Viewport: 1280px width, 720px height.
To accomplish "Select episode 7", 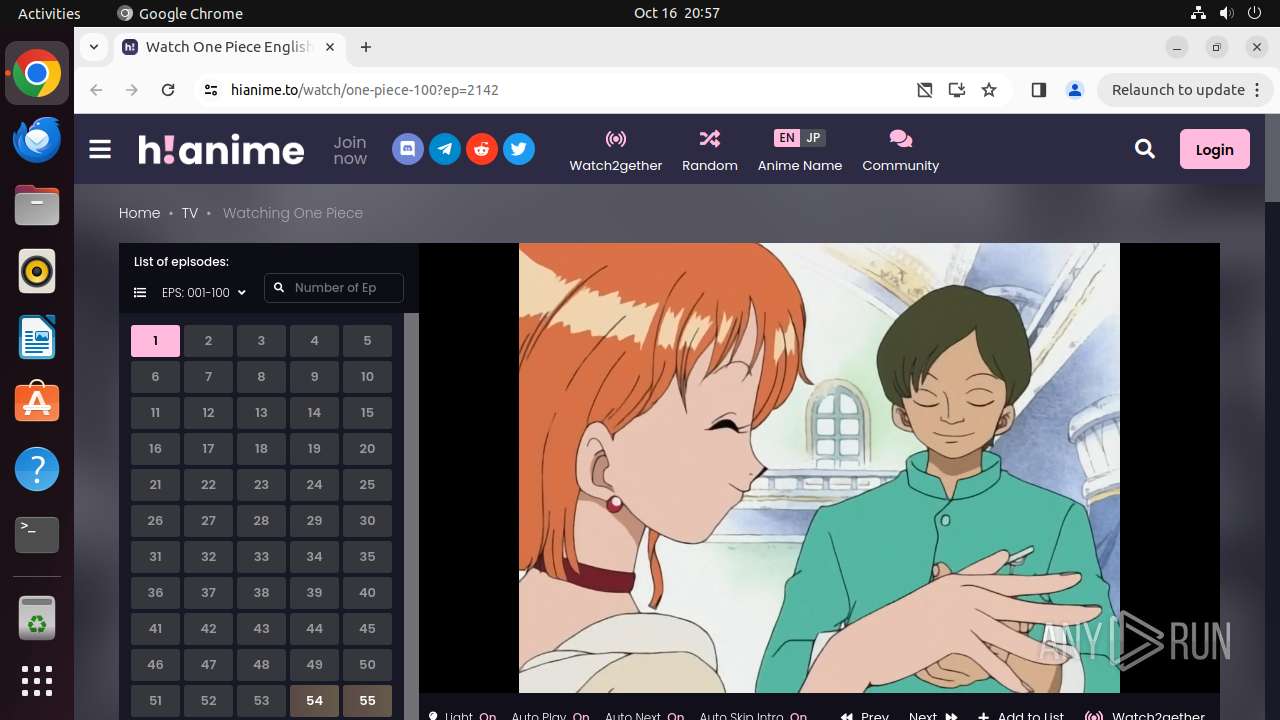I will tap(208, 377).
